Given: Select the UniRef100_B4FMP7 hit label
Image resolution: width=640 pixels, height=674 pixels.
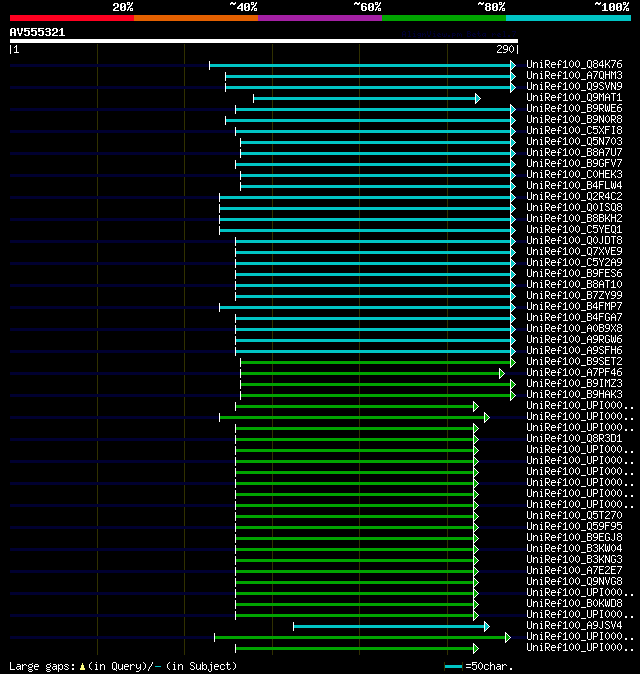Looking at the screenshot, I should point(574,306).
